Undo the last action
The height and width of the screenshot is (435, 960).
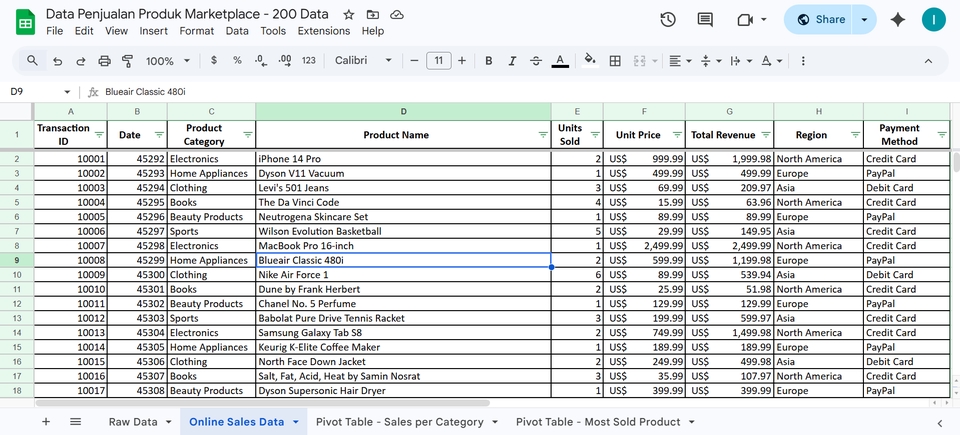[58, 61]
